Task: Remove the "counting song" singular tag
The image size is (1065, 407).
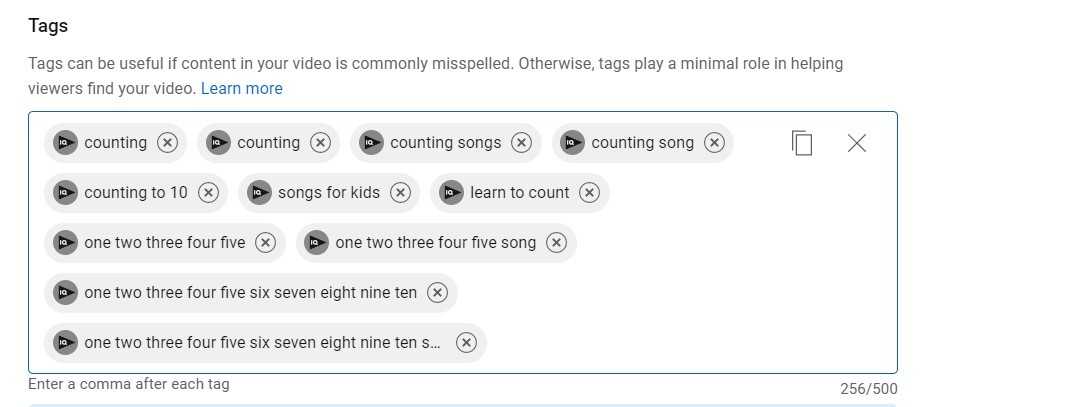Action: tap(713, 143)
